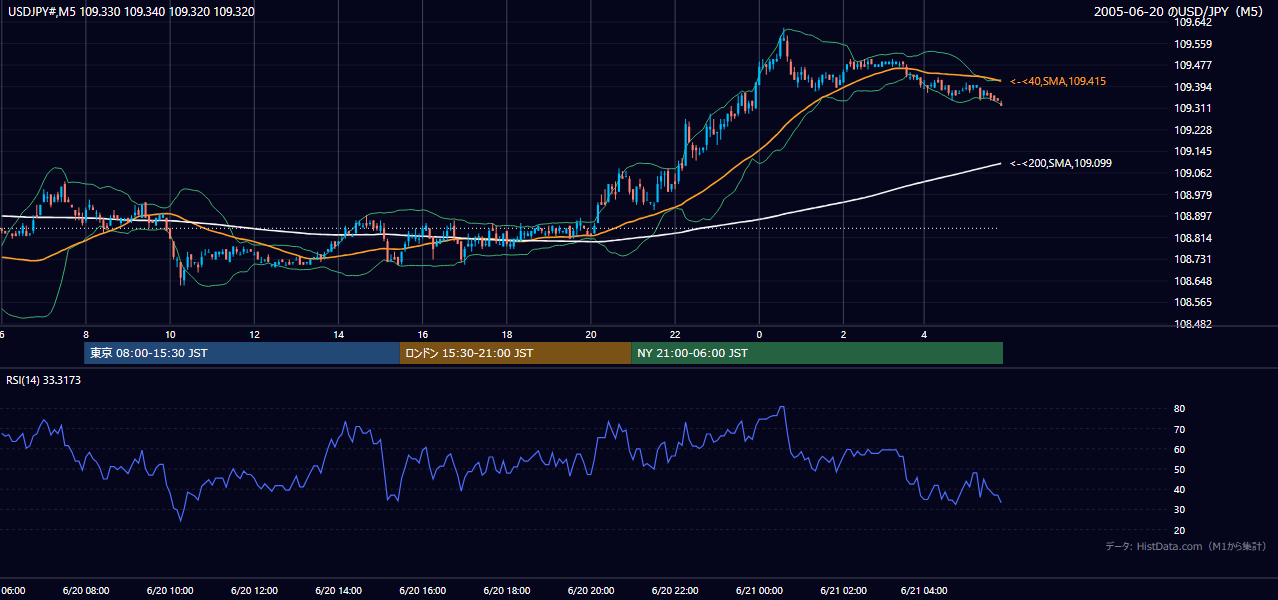Screen dimensions: 1278x600
Task: Click the 6/20 16:00 time axis label
Action: coord(422,591)
